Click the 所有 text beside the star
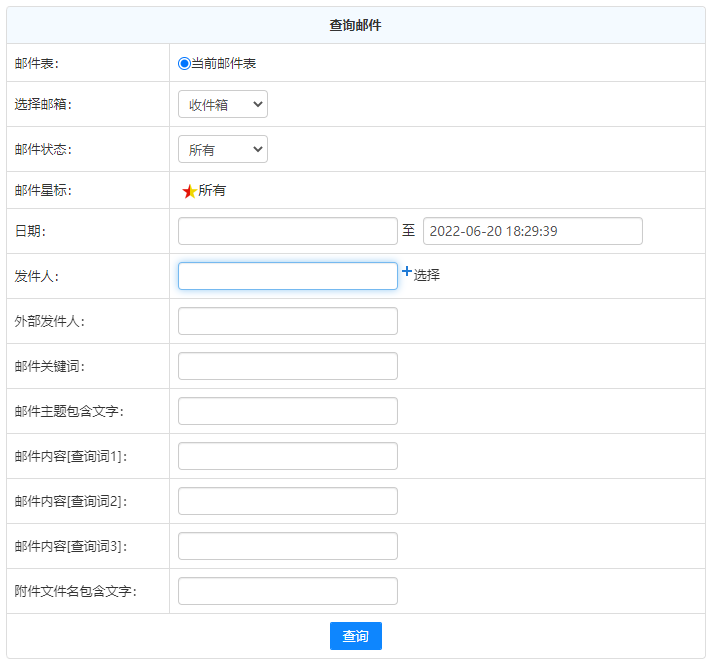 [x=212, y=190]
